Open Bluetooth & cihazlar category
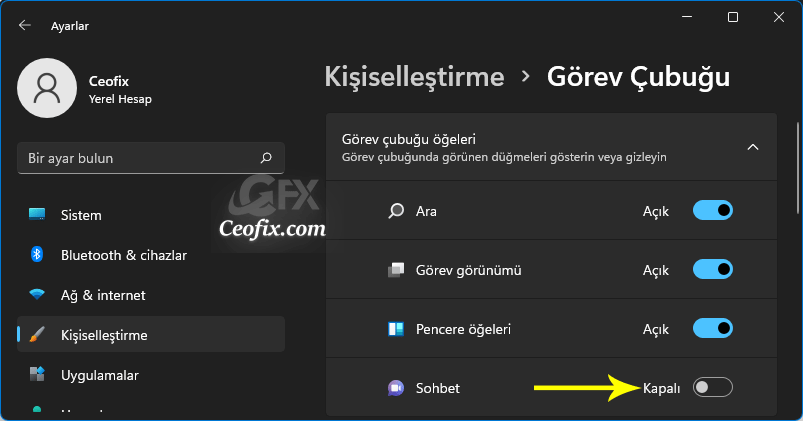This screenshot has height=421, width=803. click(x=151, y=255)
